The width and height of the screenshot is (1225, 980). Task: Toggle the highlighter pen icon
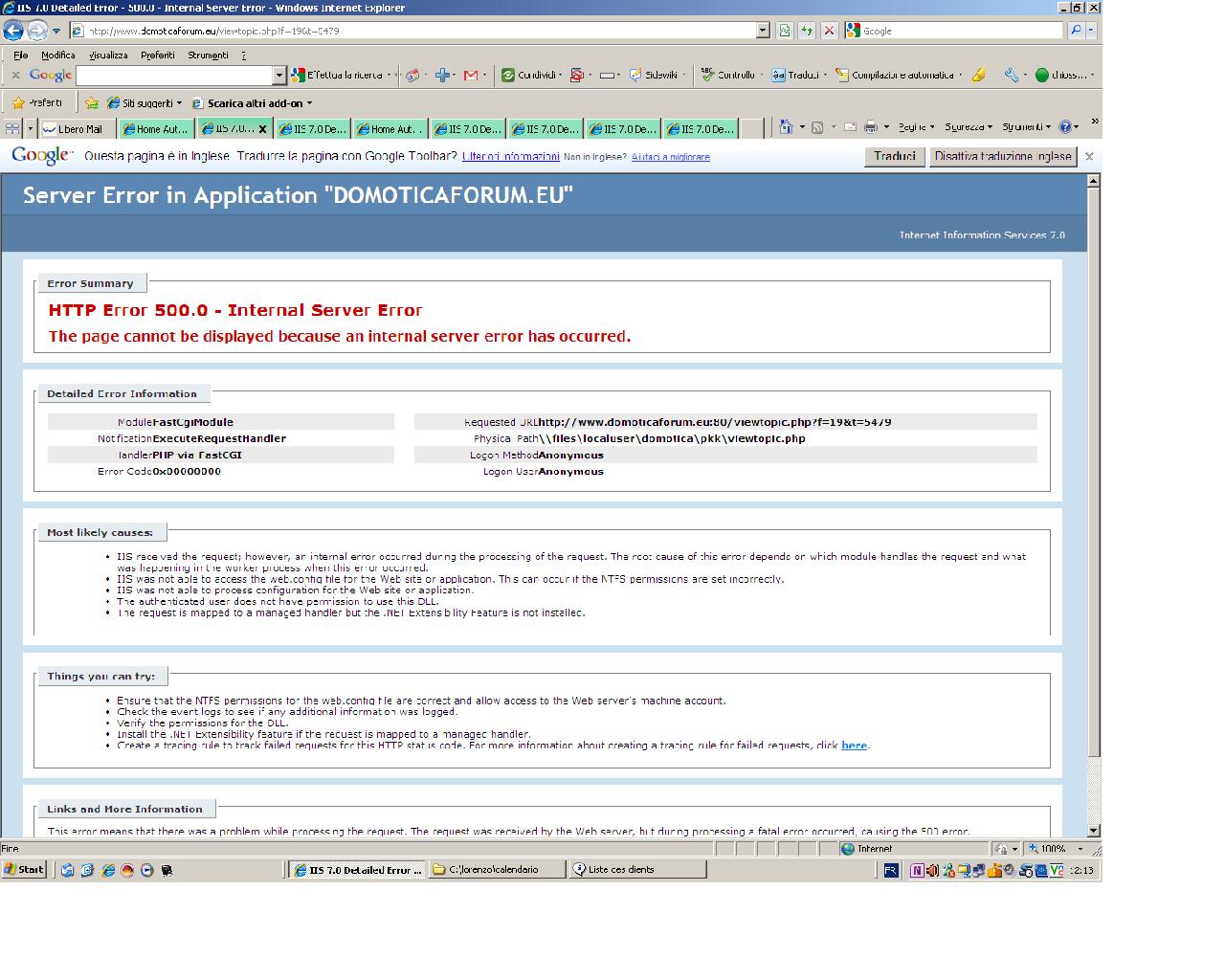(x=978, y=75)
